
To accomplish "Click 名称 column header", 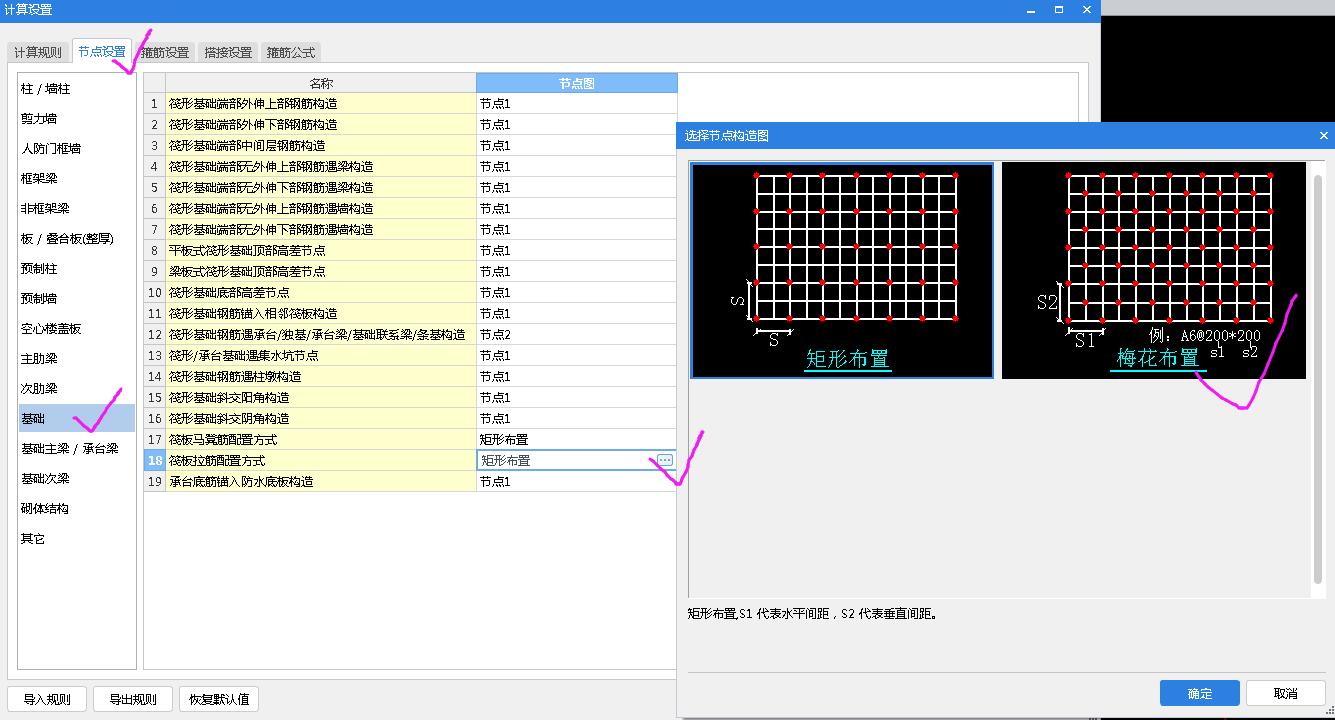I will [321, 83].
